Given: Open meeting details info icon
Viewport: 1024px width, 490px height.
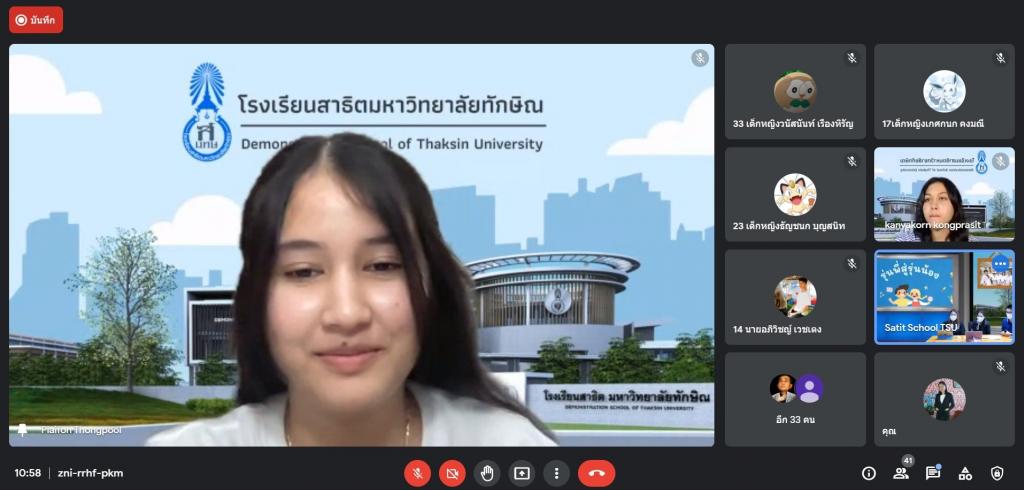Looking at the screenshot, I should (869, 473).
